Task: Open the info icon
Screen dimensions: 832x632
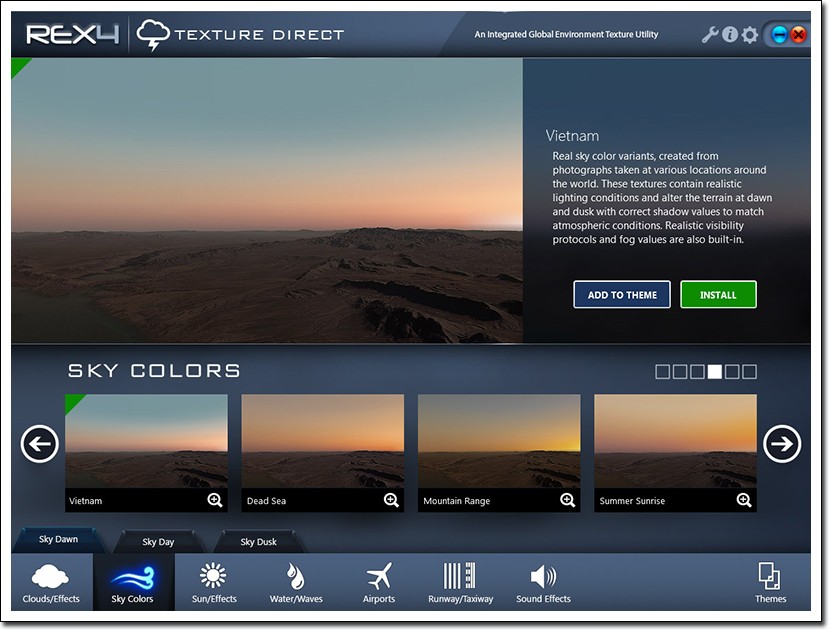Action: 730,35
